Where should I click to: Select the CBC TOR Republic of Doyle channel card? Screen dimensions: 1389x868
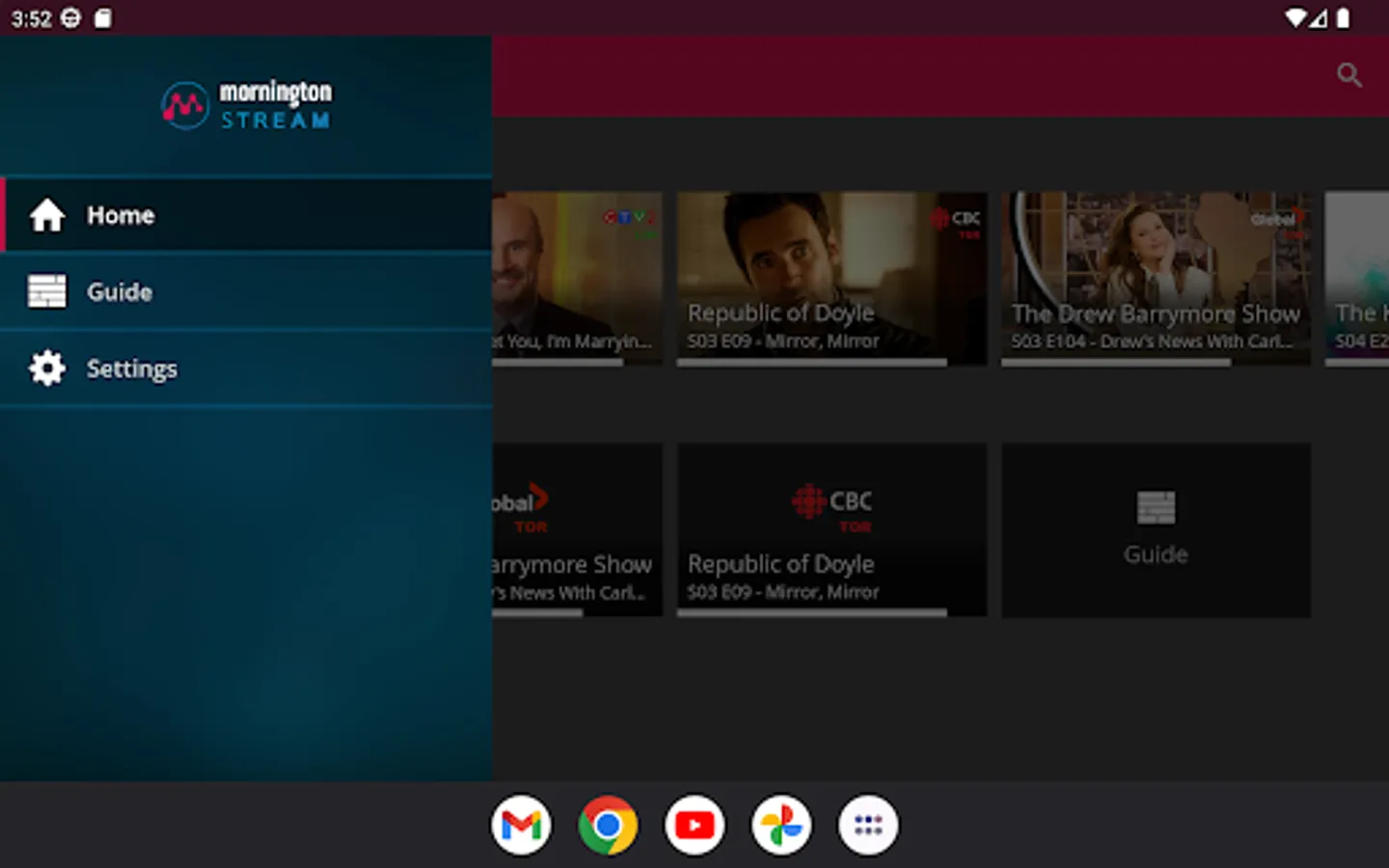(831, 530)
